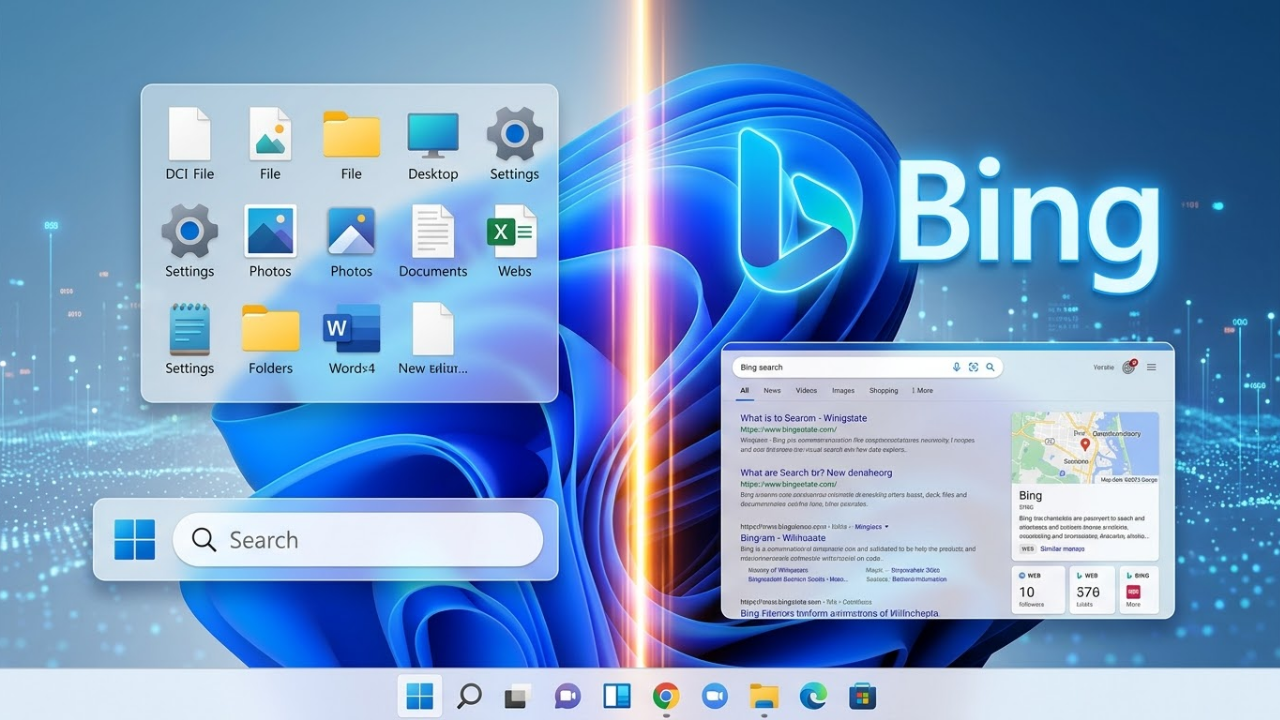Click the Bing title in info card
The height and width of the screenshot is (720, 1280).
click(1030, 495)
